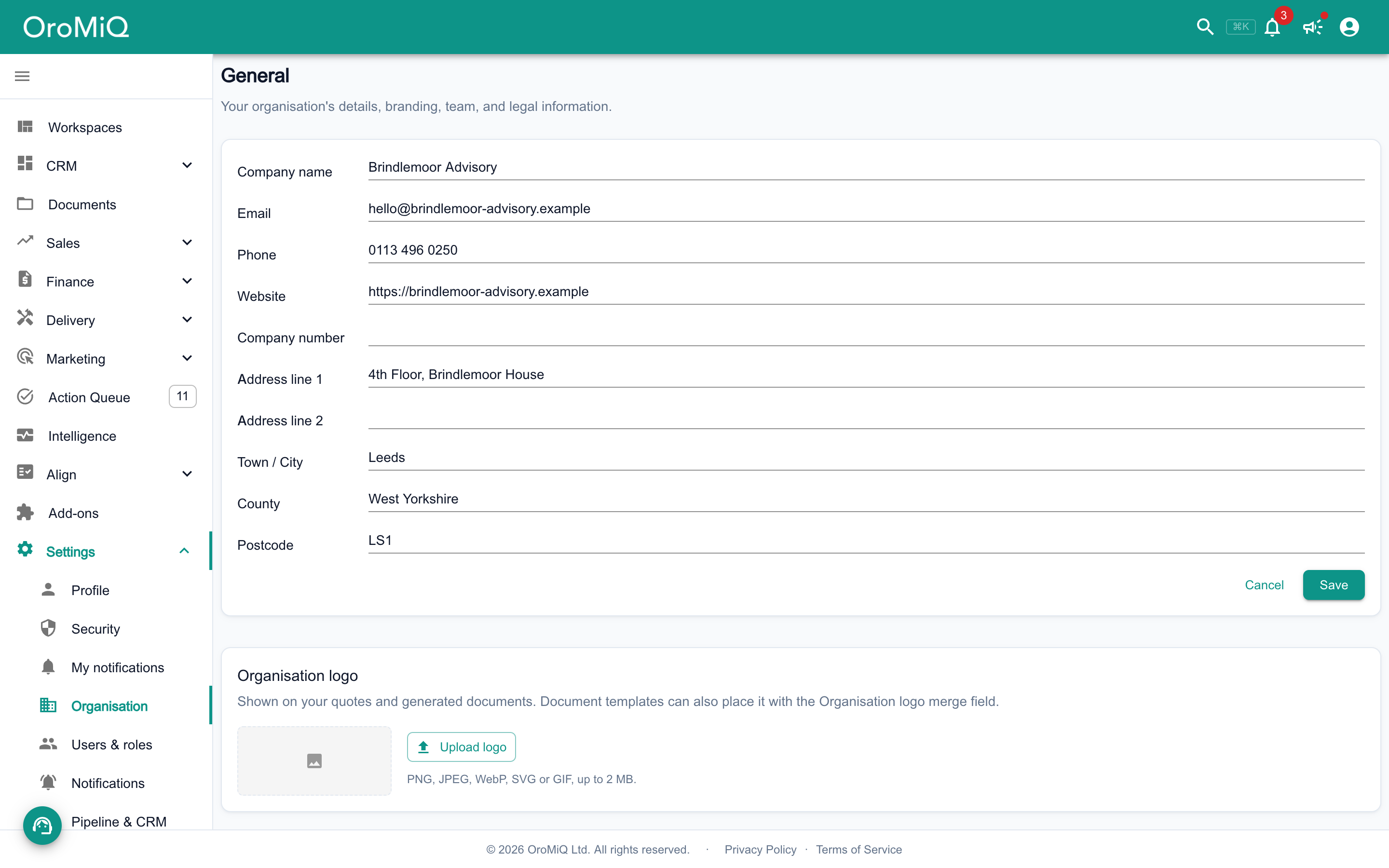
Task: Collapse the Settings menu chevron
Action: coord(184,551)
